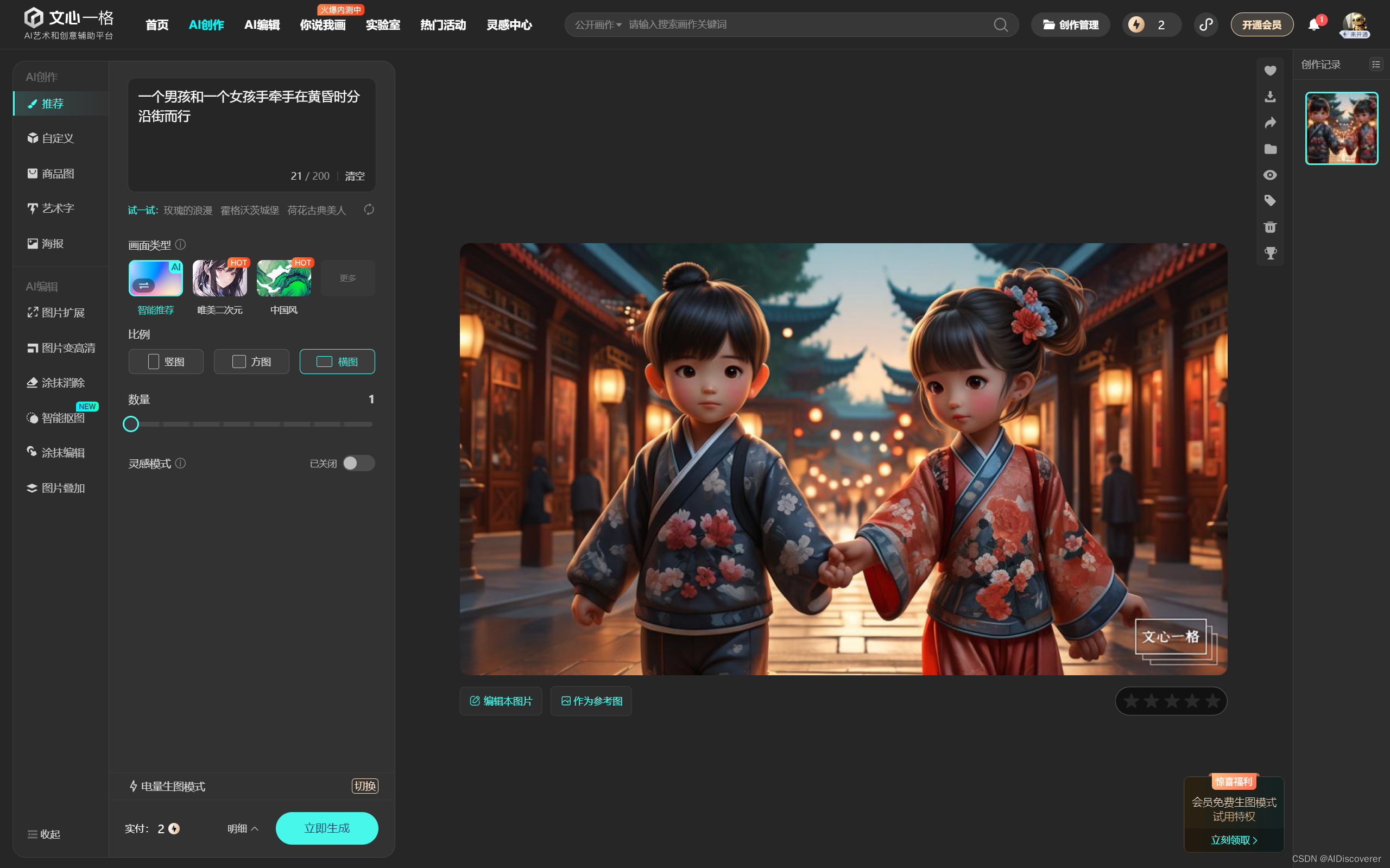Toggle image visibility with eye icon
Viewport: 1390px width, 868px height.
point(1269,175)
